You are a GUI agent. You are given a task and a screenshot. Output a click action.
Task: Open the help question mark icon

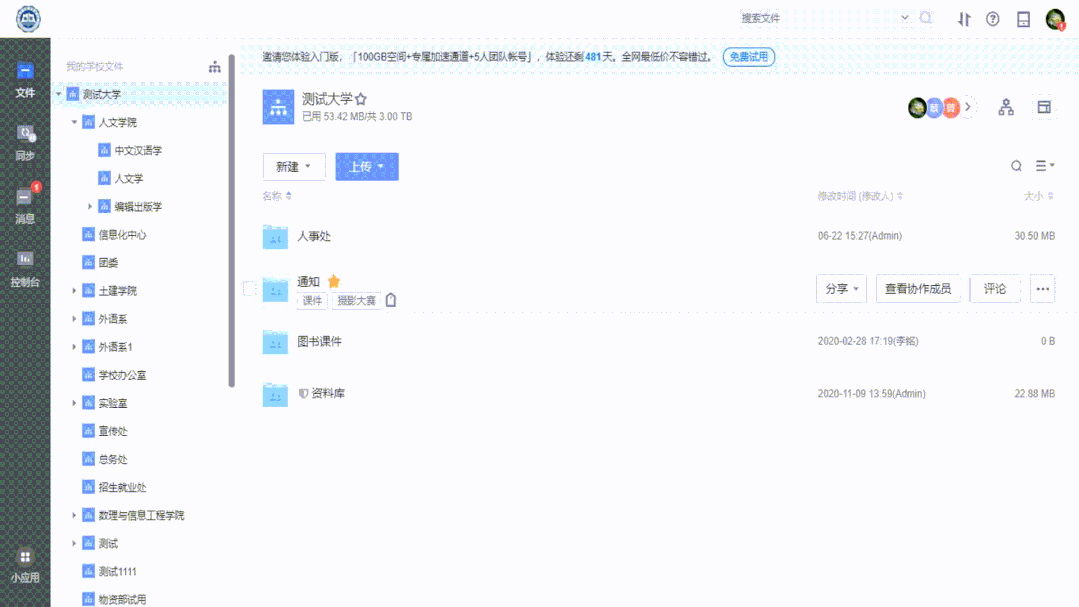point(992,19)
